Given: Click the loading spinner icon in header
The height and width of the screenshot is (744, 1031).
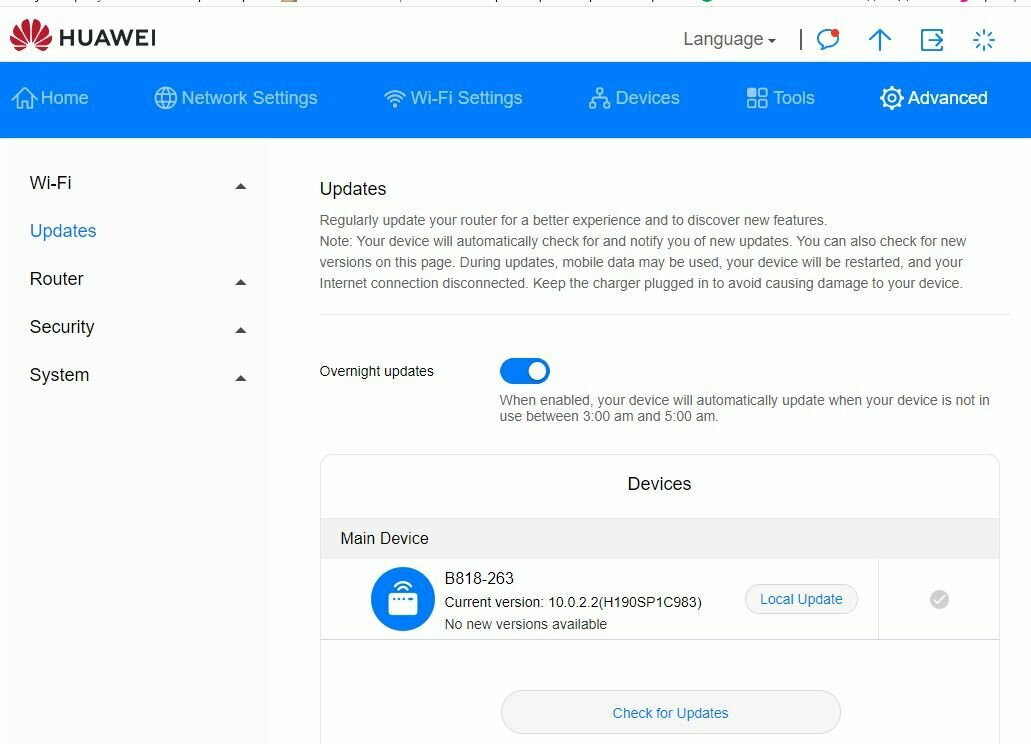Looking at the screenshot, I should (x=984, y=40).
